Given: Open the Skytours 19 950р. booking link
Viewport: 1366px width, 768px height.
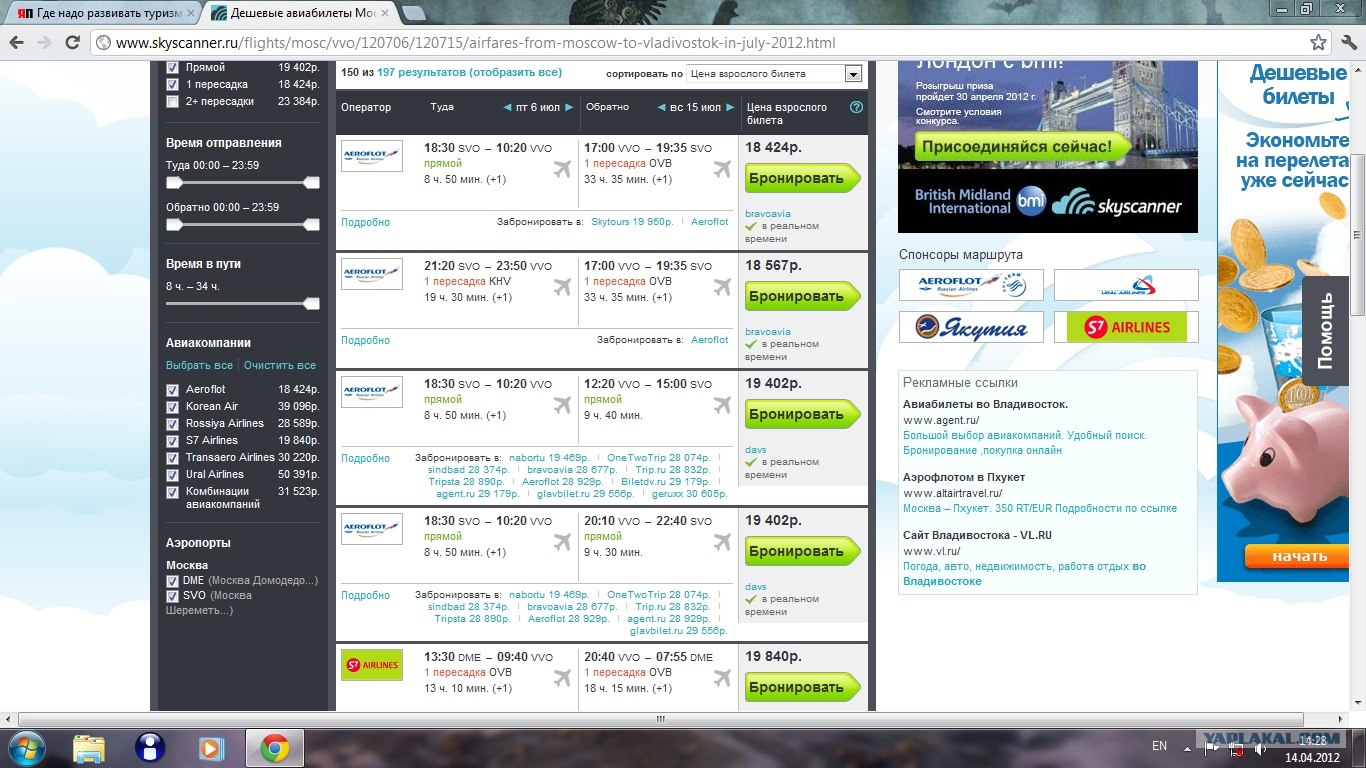Looking at the screenshot, I should 632,222.
